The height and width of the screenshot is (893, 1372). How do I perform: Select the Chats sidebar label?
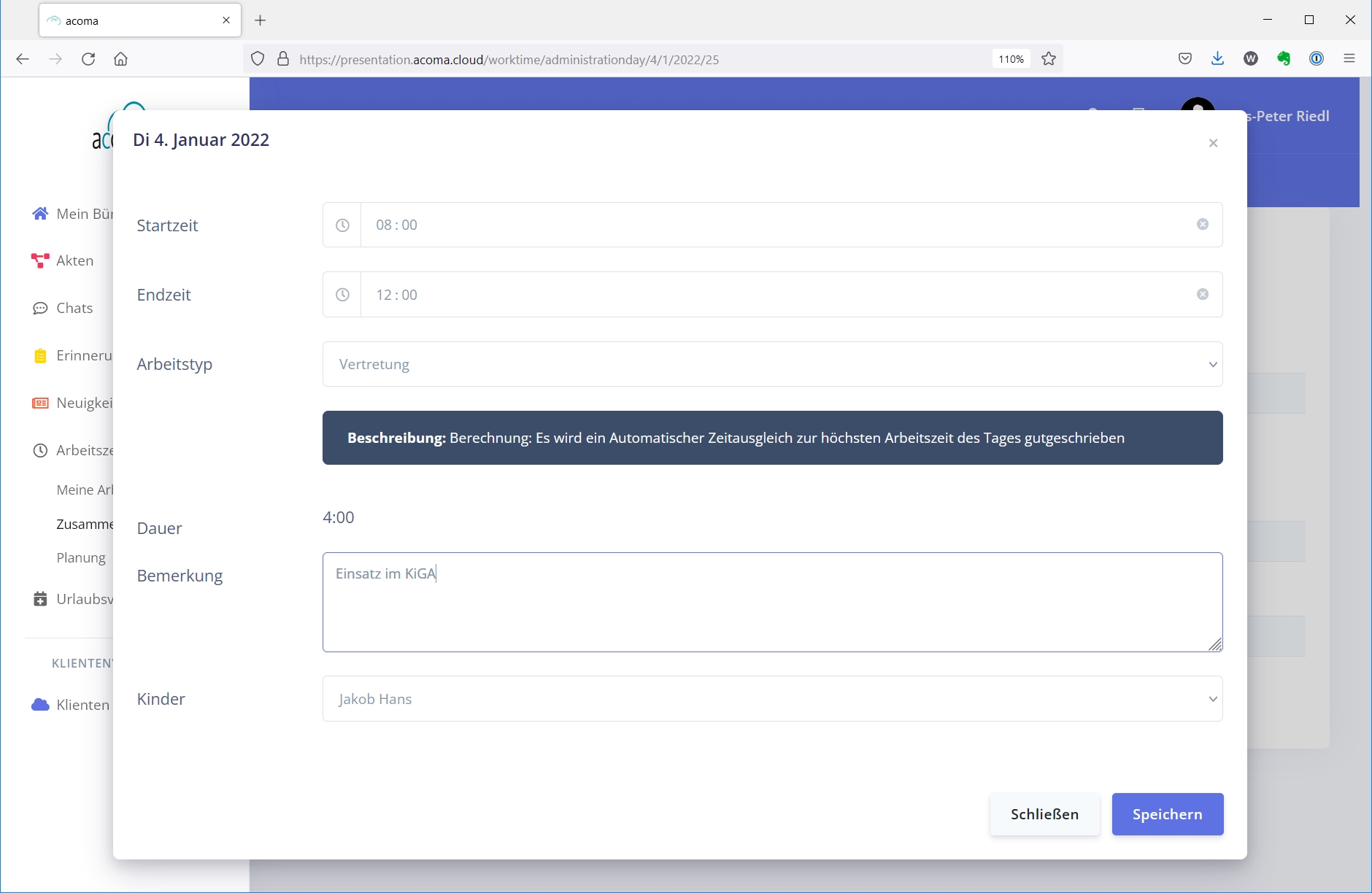[74, 308]
